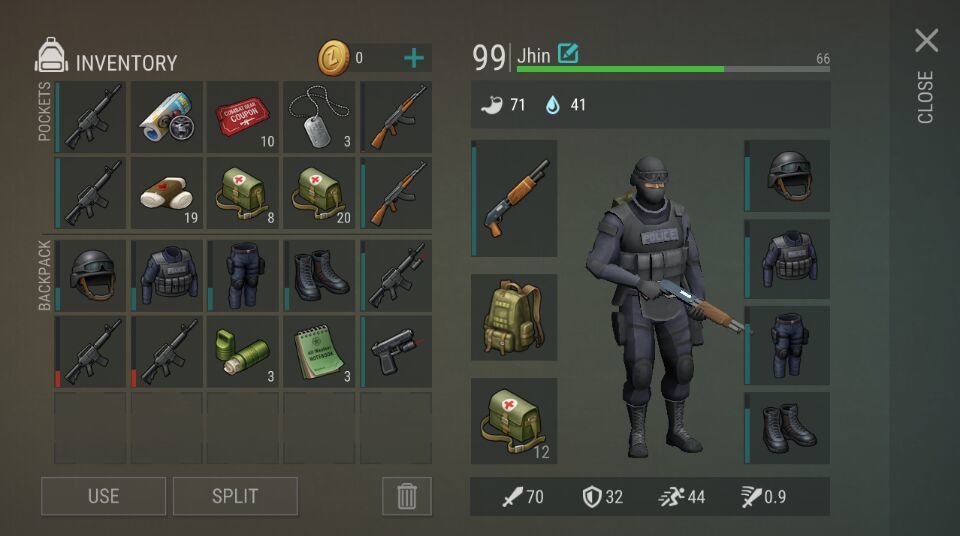Select the equipped backpack slot

click(514, 317)
